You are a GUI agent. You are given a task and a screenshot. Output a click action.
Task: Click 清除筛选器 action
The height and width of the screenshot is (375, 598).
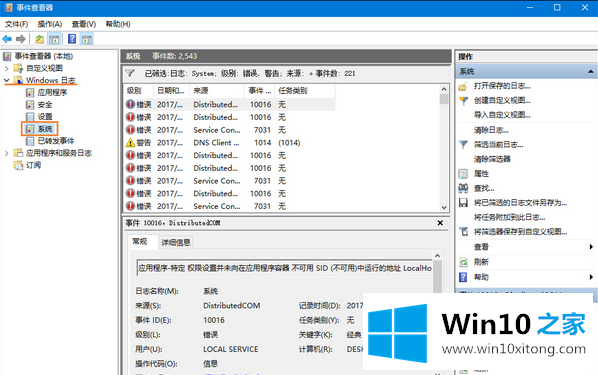[x=492, y=159]
